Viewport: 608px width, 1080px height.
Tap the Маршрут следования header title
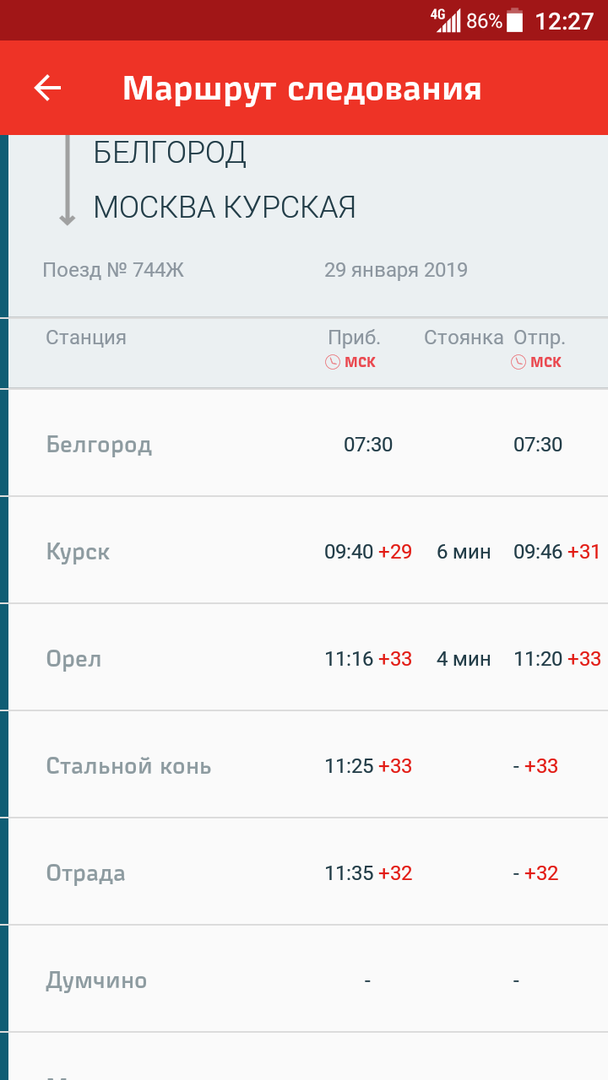pyautogui.click(x=302, y=88)
